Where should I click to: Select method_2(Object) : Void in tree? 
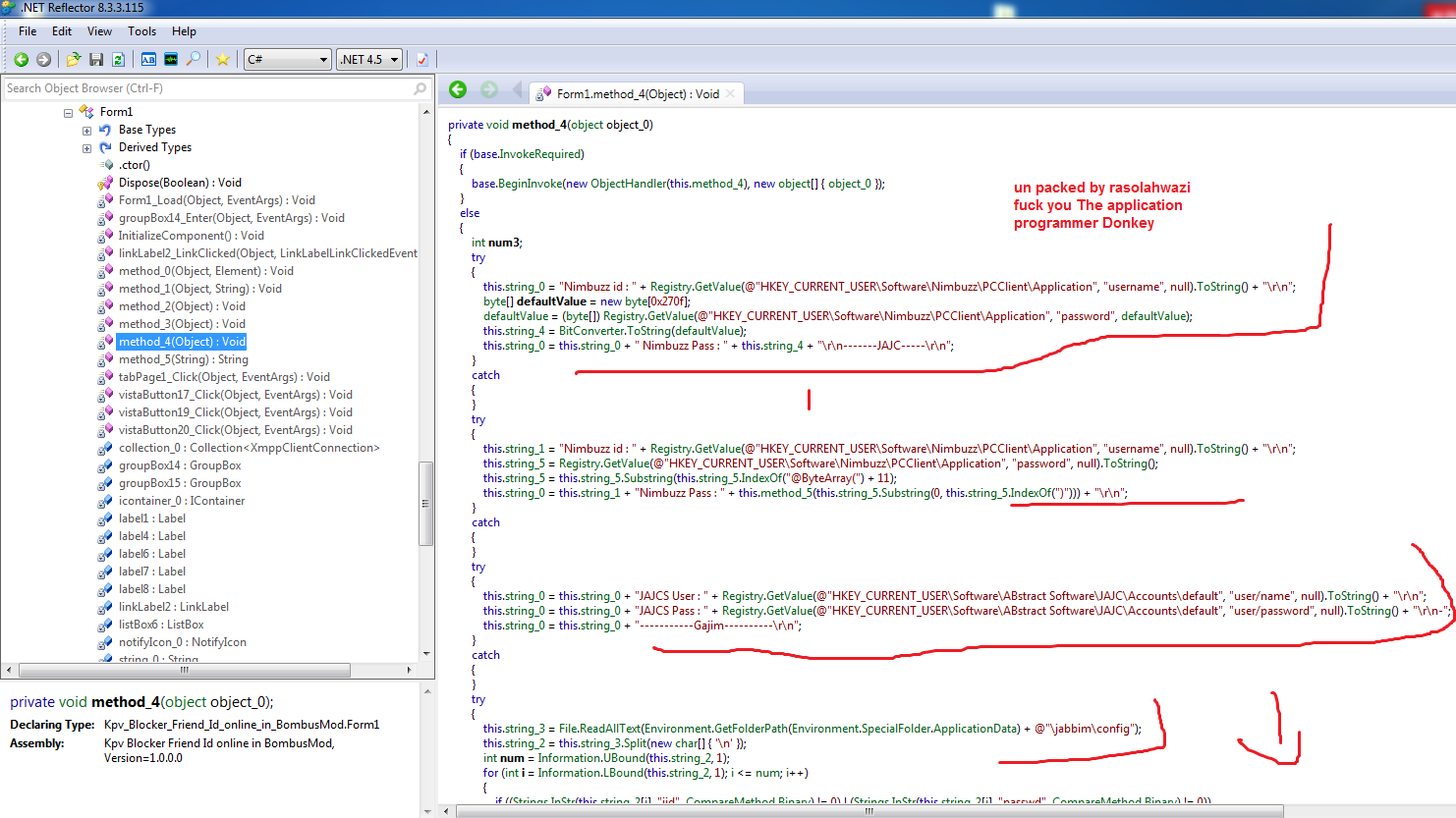point(182,306)
